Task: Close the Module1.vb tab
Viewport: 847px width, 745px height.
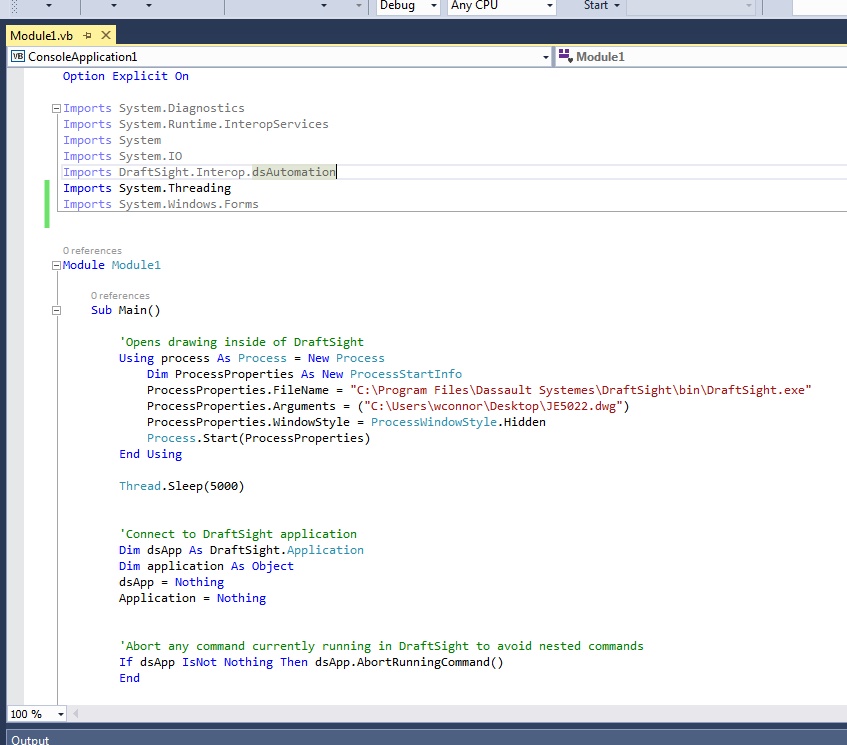Action: (x=106, y=35)
